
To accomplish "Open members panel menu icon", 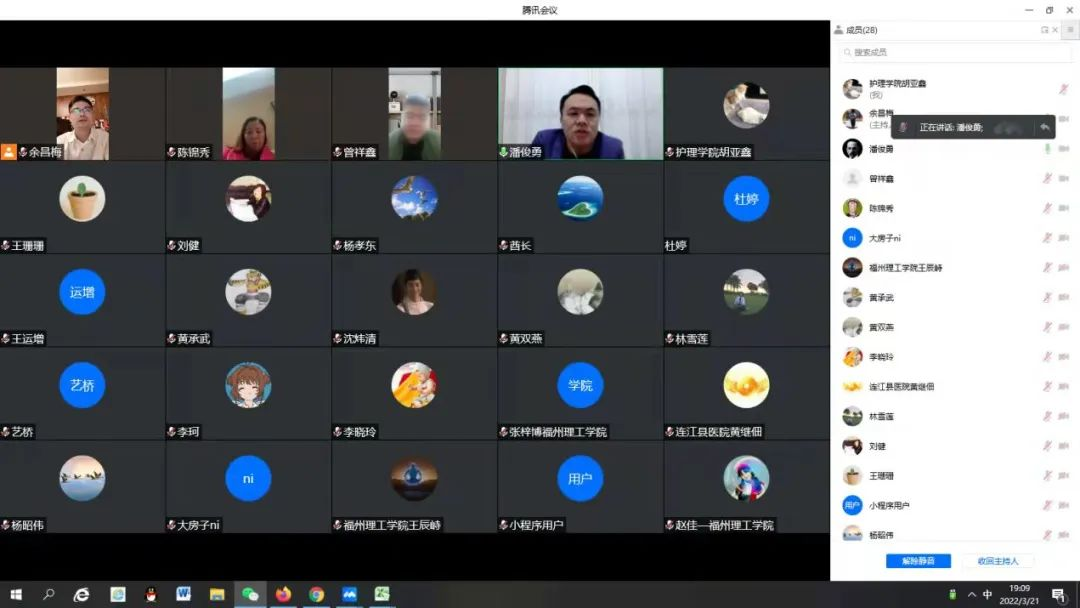I will [x=1070, y=30].
